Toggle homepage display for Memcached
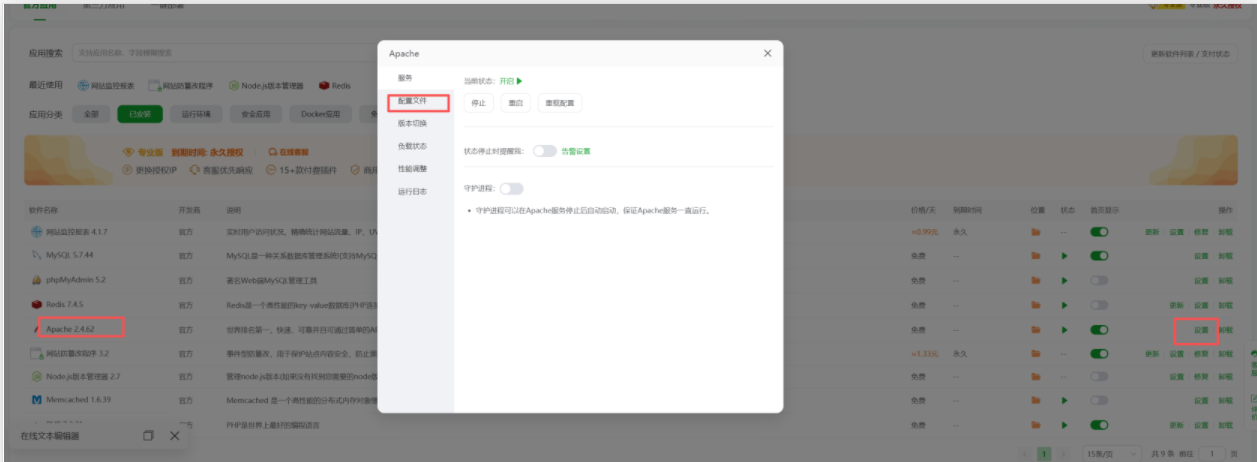 [x=1100, y=401]
